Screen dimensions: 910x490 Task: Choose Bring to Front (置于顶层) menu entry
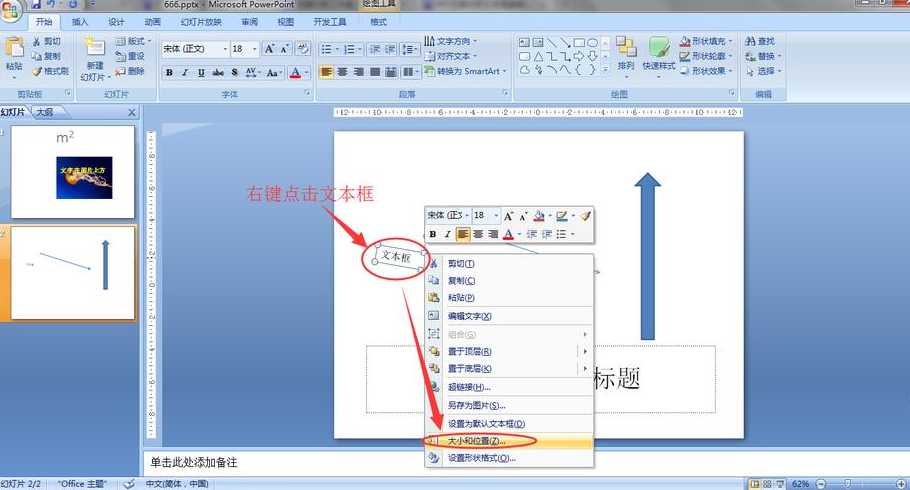point(510,351)
